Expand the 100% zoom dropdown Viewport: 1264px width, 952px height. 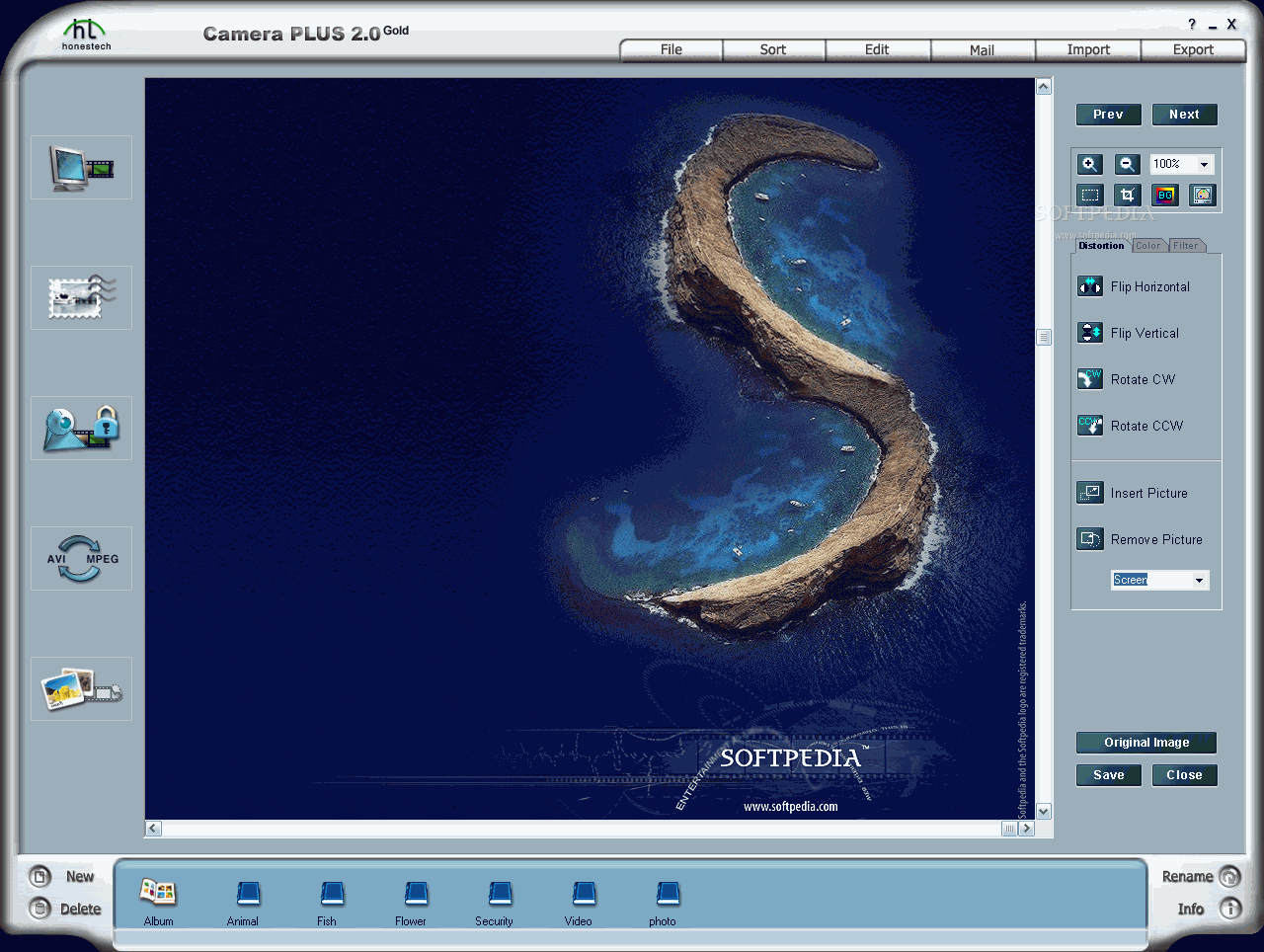[1205, 165]
